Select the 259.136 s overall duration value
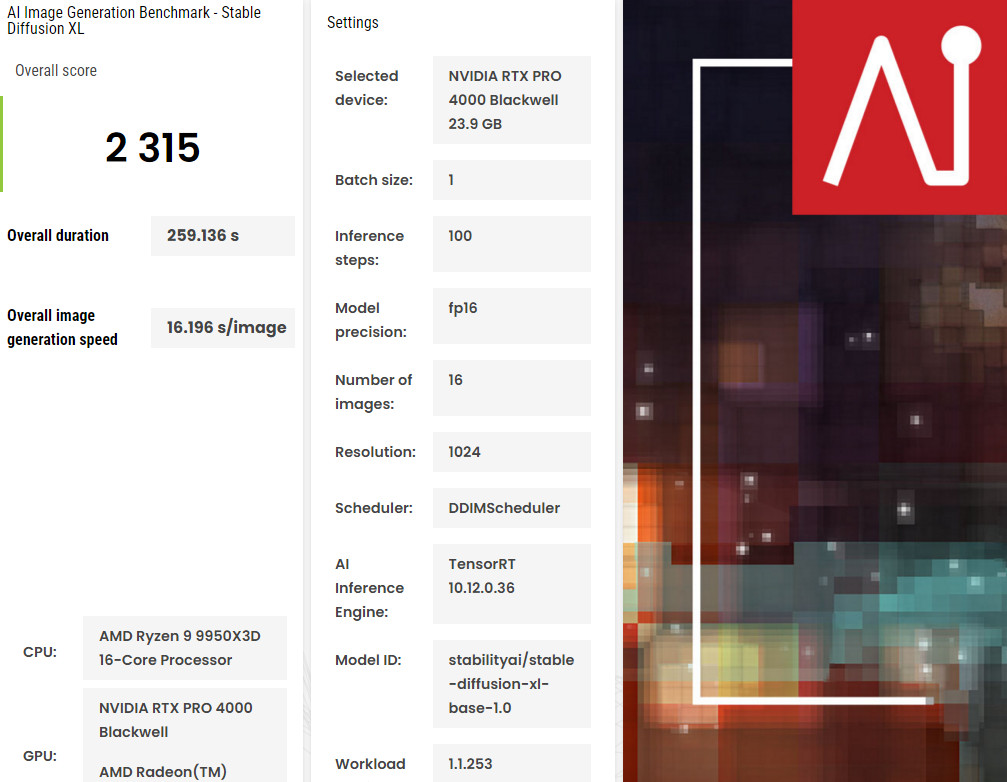Viewport: 1007px width, 782px height. click(222, 236)
